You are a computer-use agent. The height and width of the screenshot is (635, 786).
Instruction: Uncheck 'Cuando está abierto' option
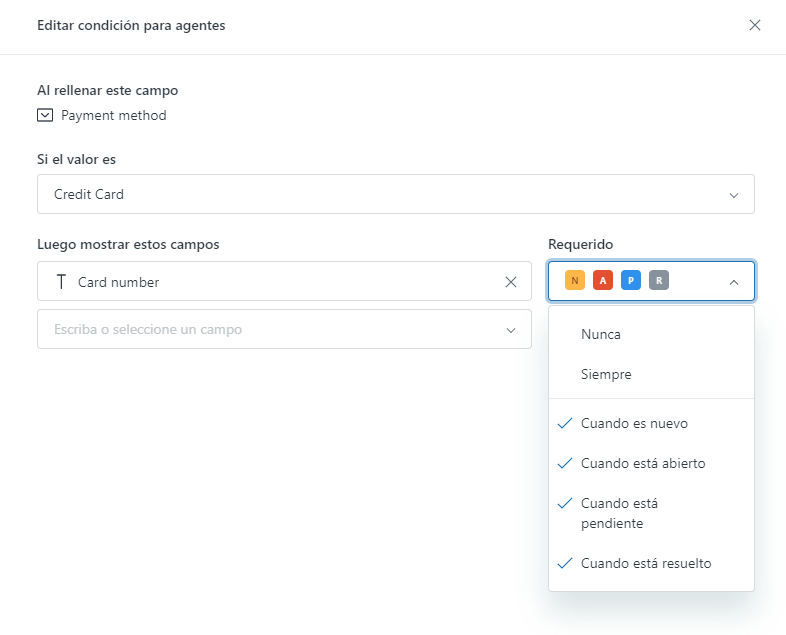[x=642, y=463]
